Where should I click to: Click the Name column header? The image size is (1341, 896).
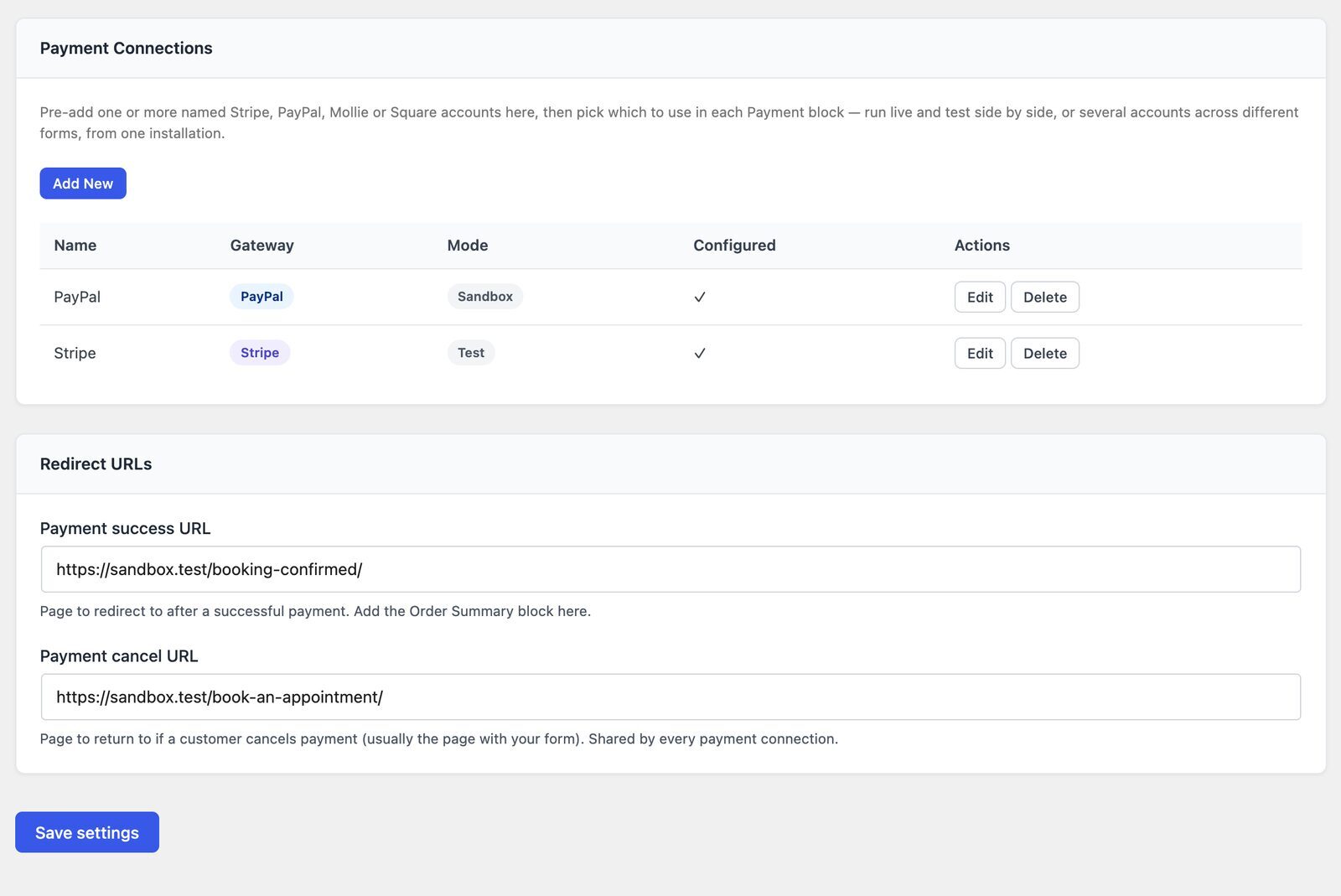(75, 246)
